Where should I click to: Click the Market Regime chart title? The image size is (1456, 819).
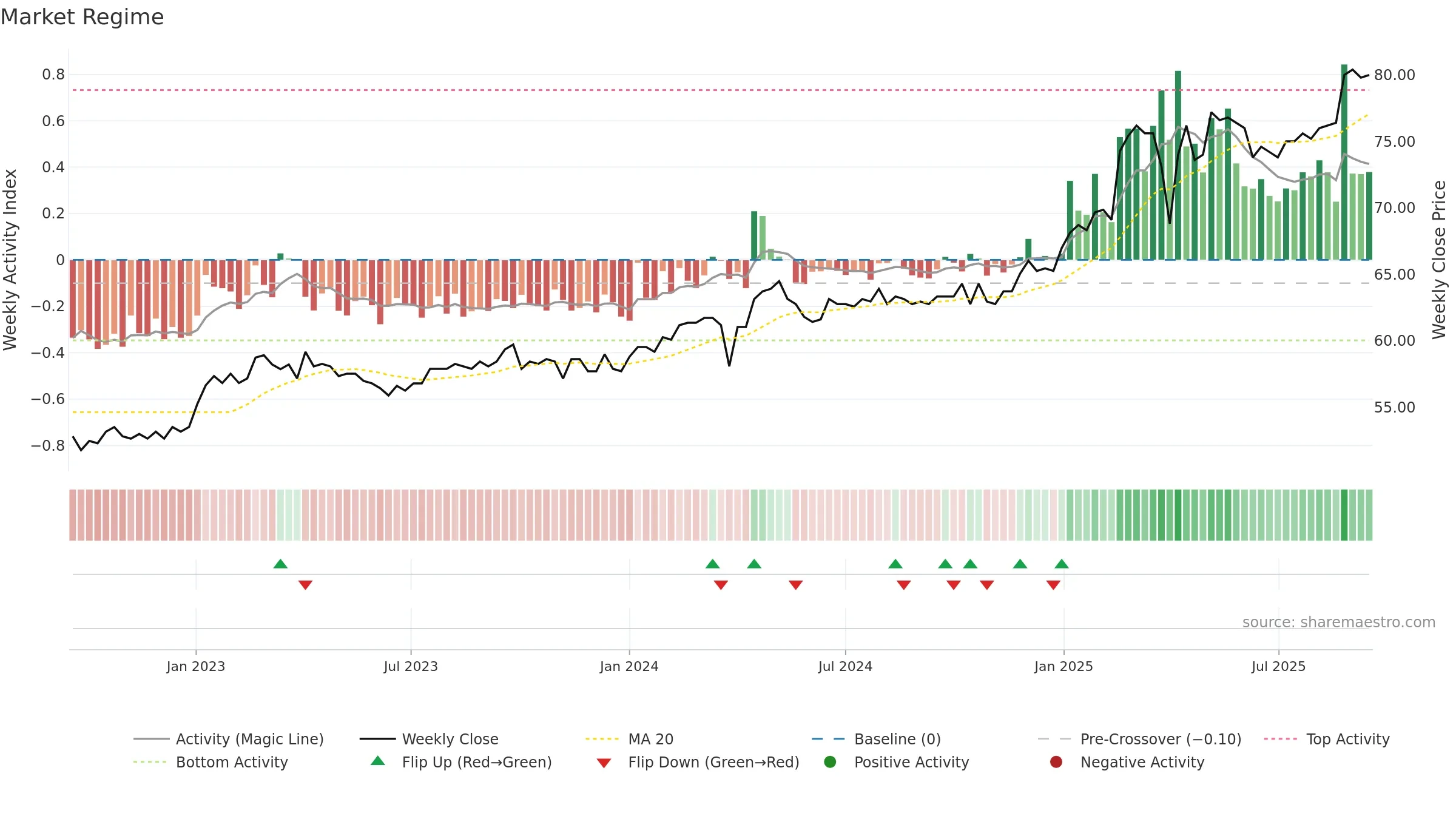(x=82, y=17)
